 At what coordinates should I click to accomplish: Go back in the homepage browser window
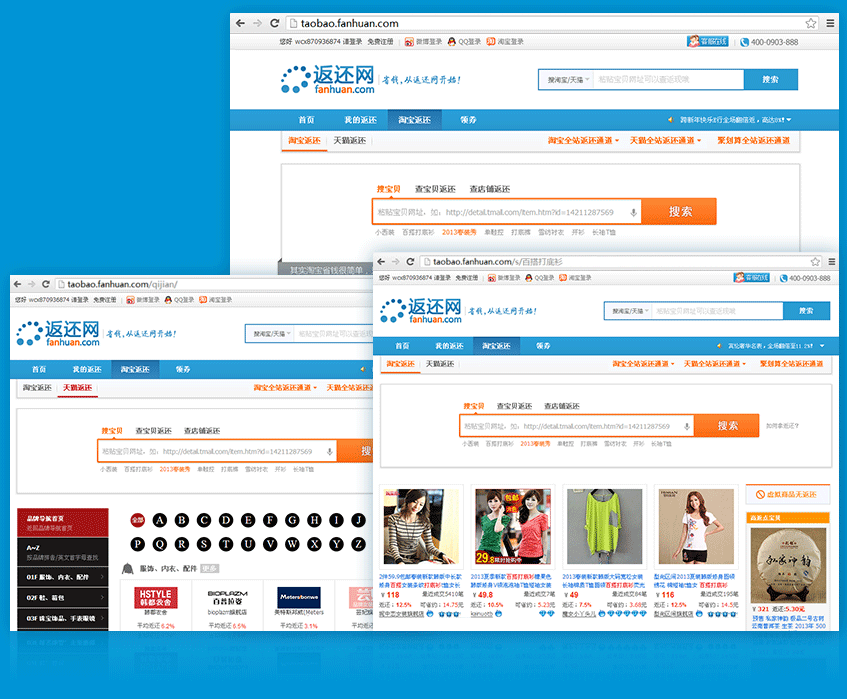pos(240,23)
